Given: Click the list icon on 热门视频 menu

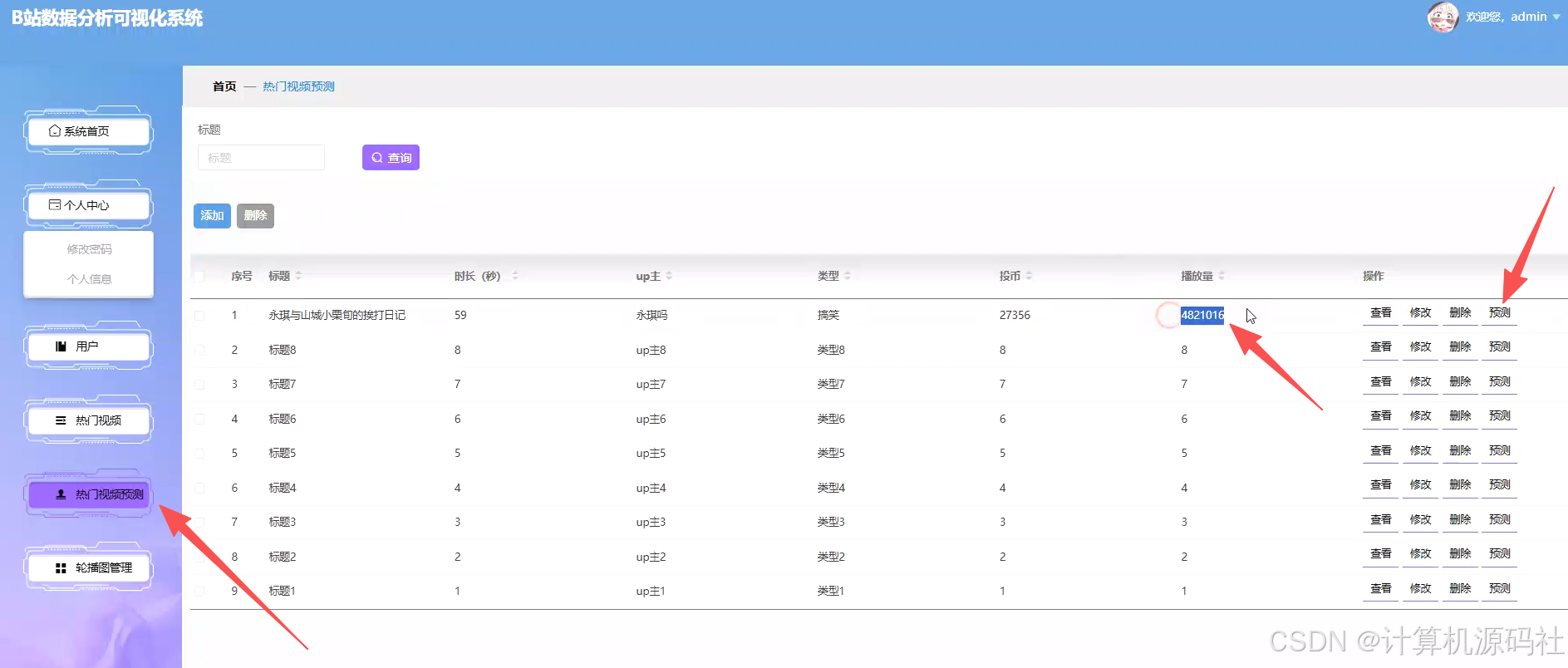Looking at the screenshot, I should (61, 420).
